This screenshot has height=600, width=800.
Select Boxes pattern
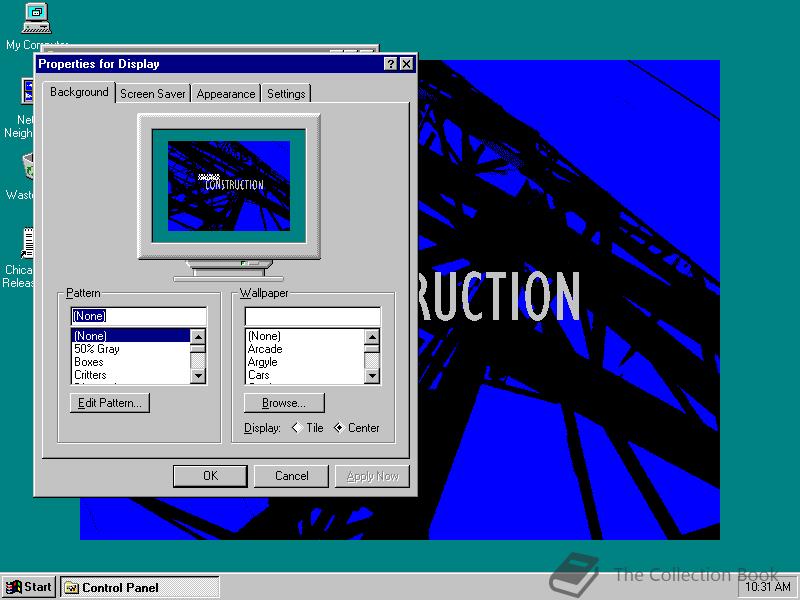(131, 362)
